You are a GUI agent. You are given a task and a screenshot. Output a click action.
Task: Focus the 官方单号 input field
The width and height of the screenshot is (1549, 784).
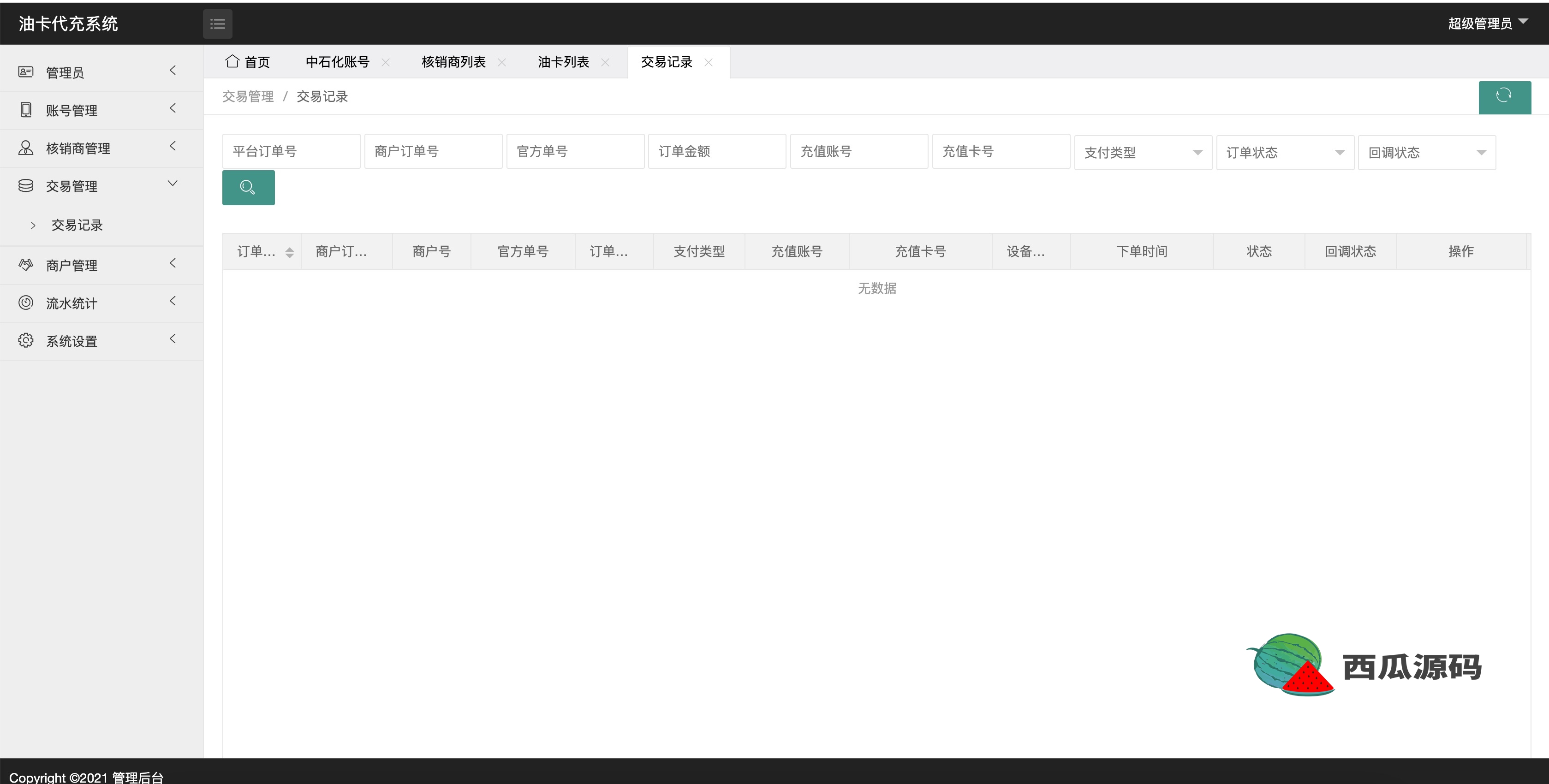coord(576,152)
